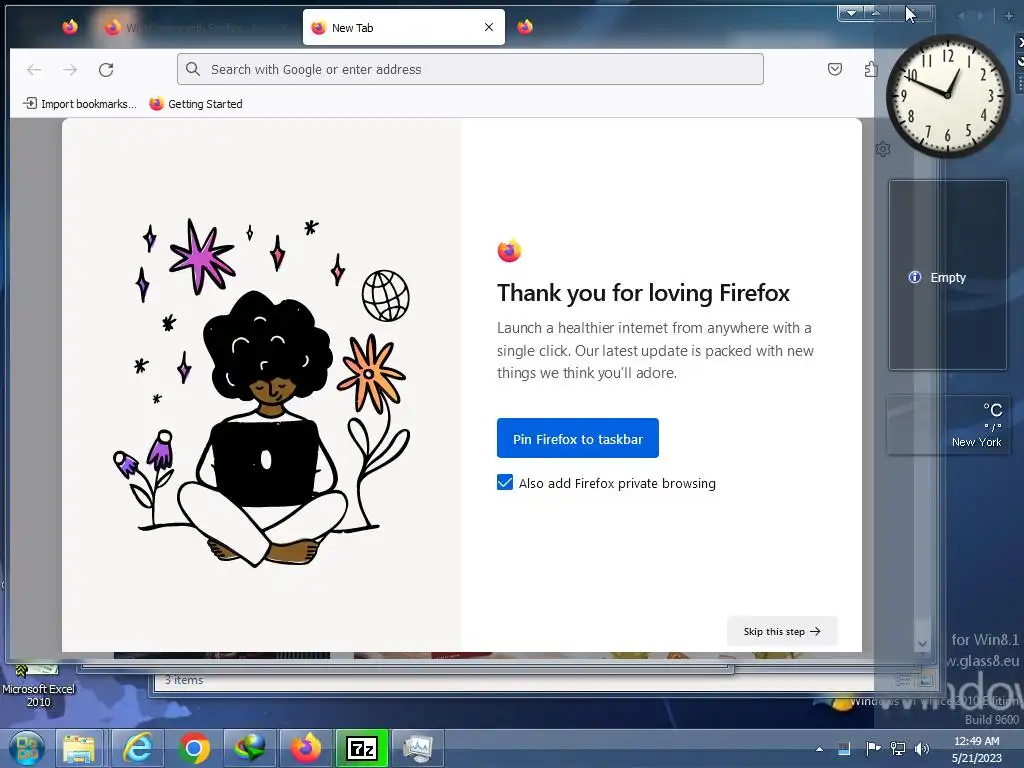Open the new tab page settings gear

(x=883, y=149)
